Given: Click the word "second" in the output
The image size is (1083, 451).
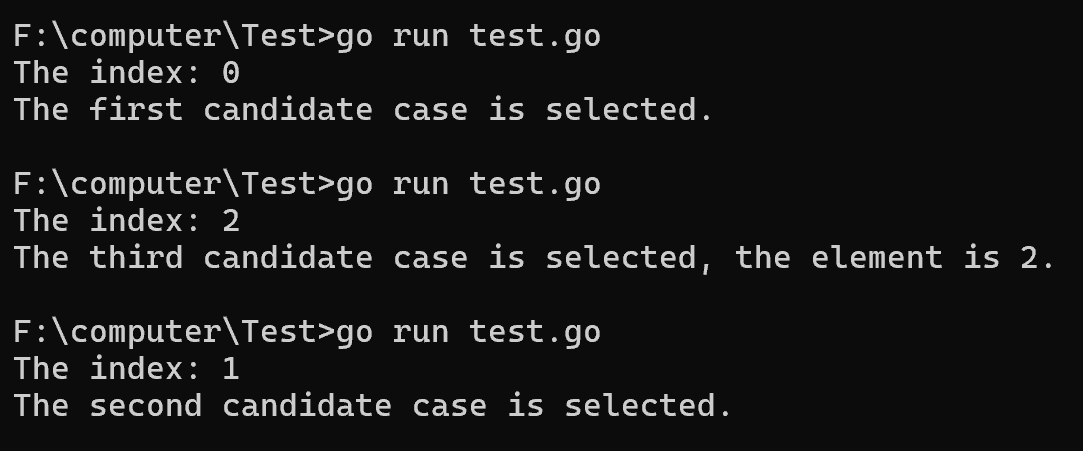Looking at the screenshot, I should [x=146, y=406].
